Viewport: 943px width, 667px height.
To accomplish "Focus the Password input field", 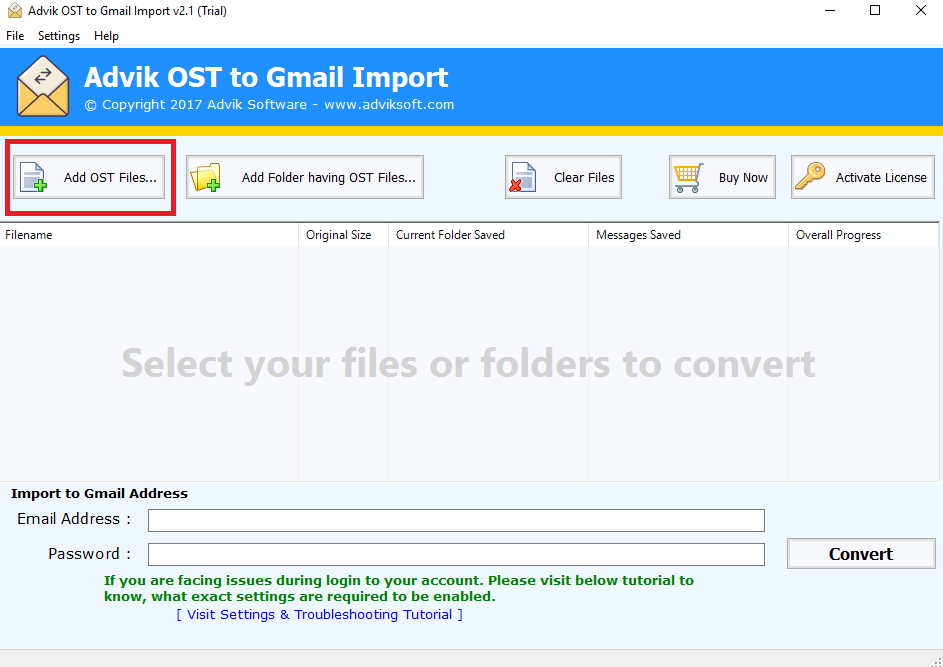I will (x=456, y=555).
